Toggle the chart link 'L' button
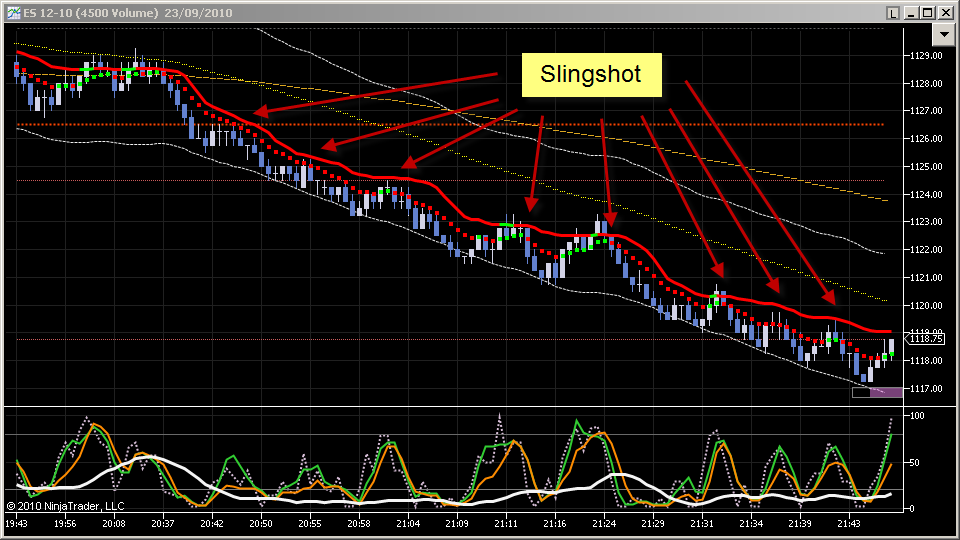 click(x=893, y=13)
